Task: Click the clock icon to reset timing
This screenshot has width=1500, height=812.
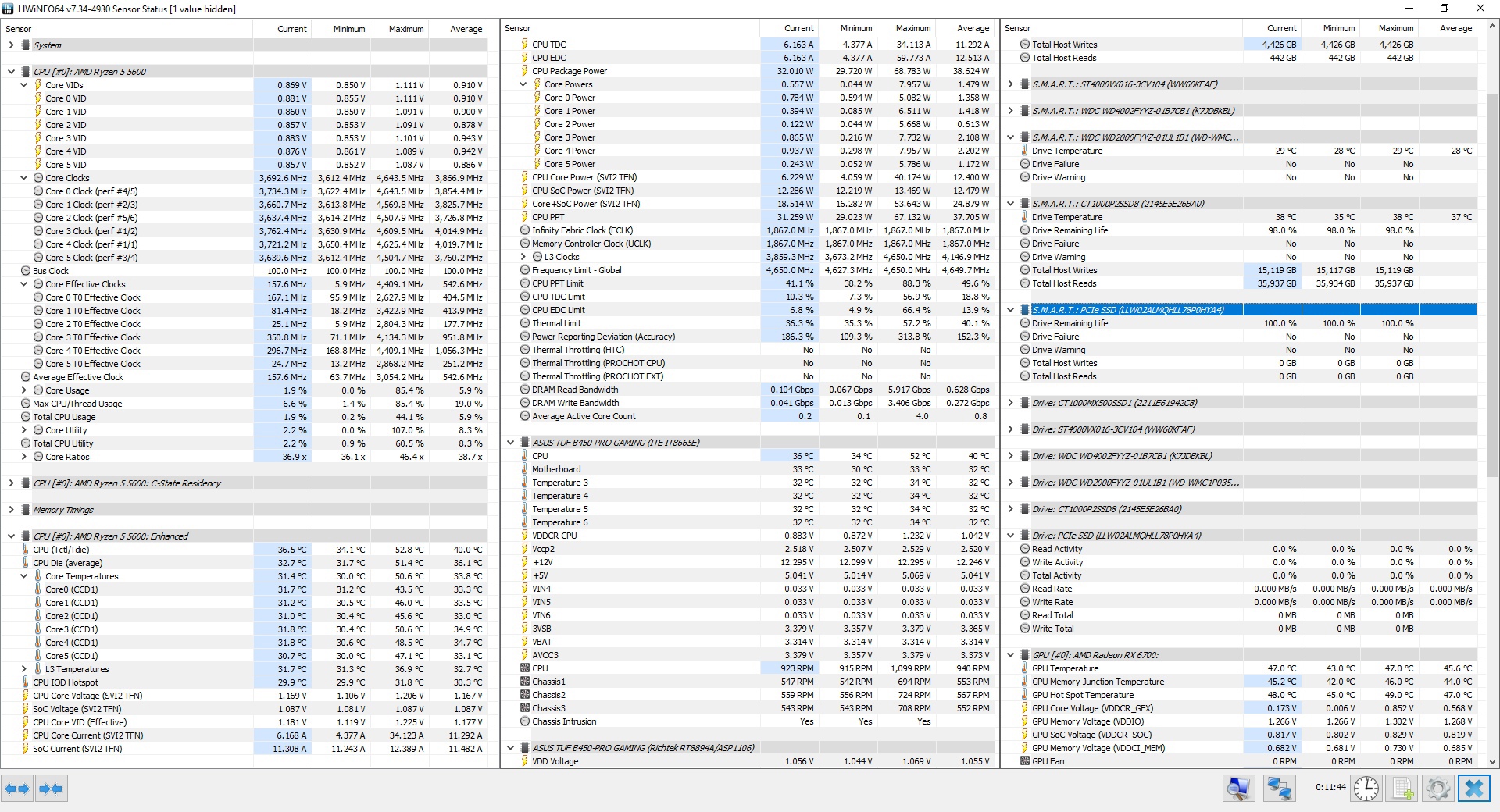Action: pyautogui.click(x=1366, y=789)
